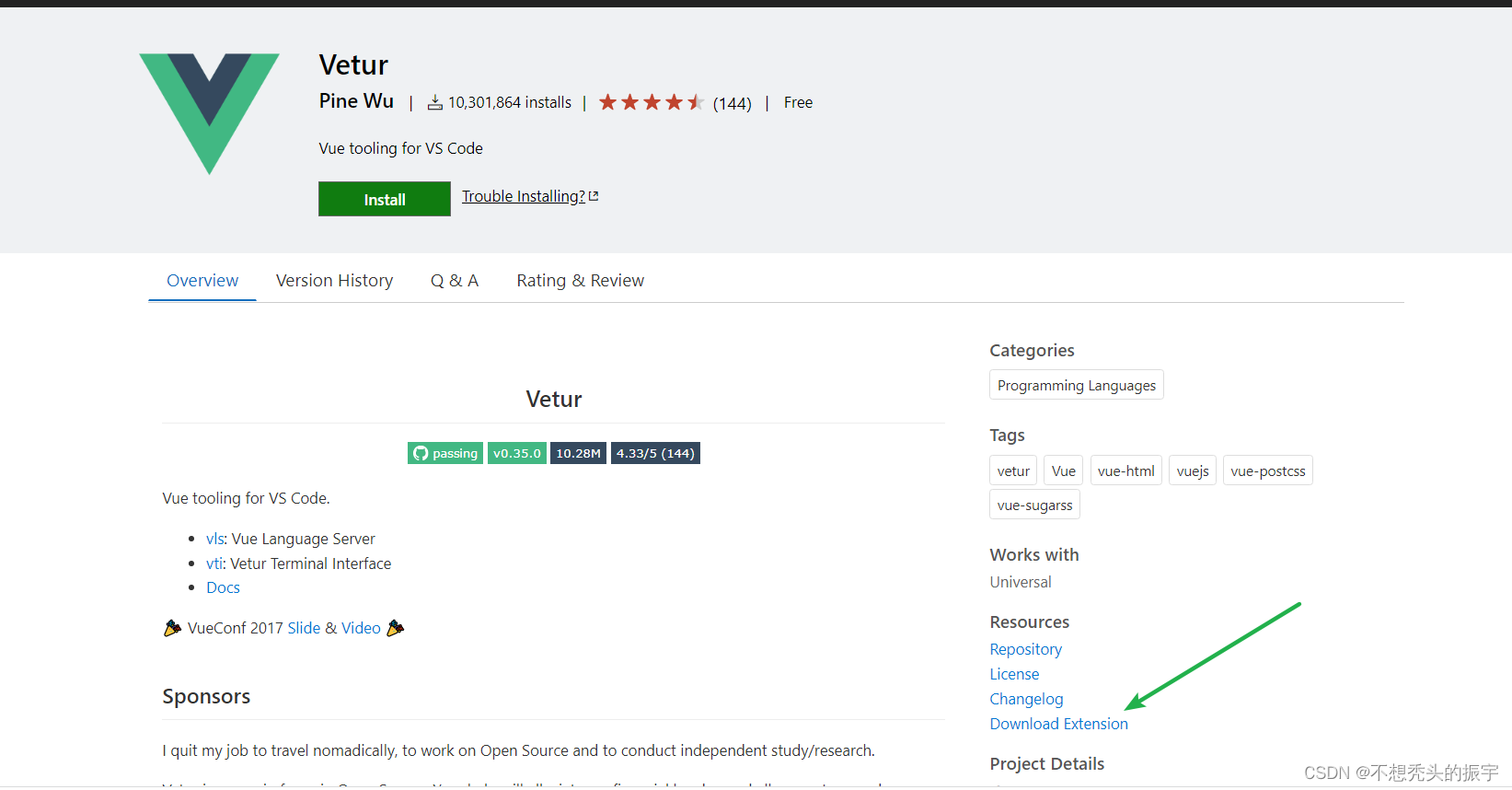Viewport: 1512px width, 790px height.
Task: Click the external link icon beside Trouble Installing
Action: [x=594, y=196]
